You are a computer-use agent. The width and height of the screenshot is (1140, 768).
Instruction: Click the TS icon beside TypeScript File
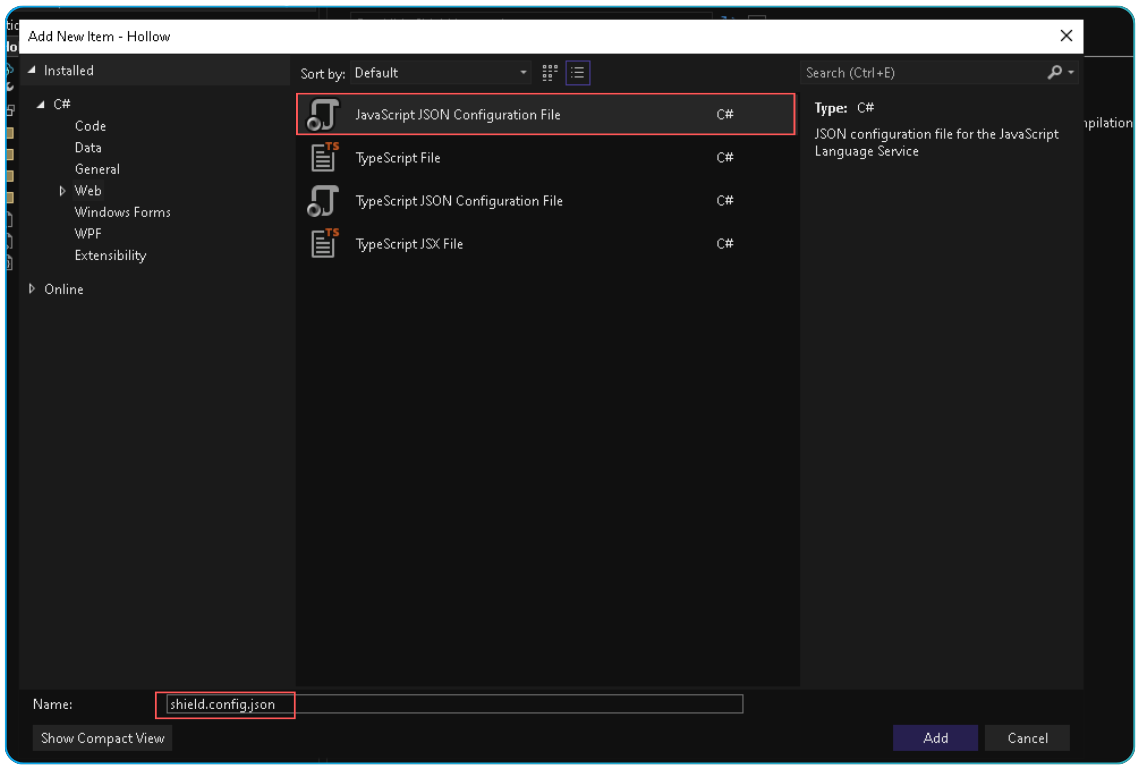322,157
